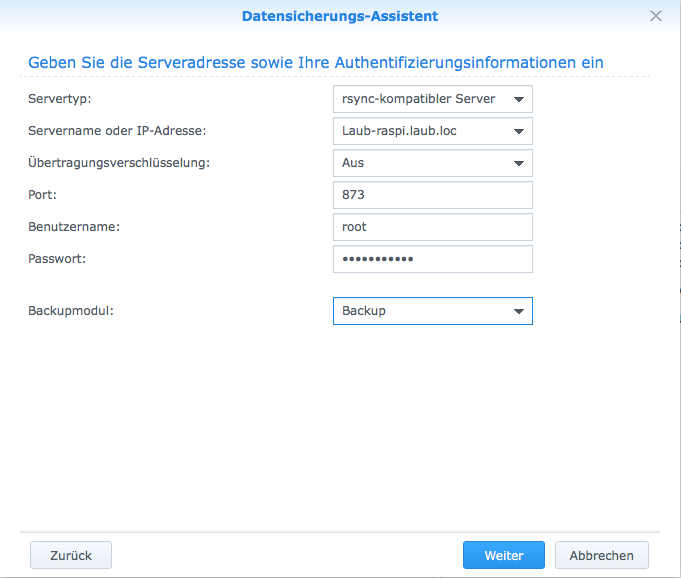The image size is (681, 578).
Task: Proceed by clicking the Weiter button
Action: [x=504, y=555]
